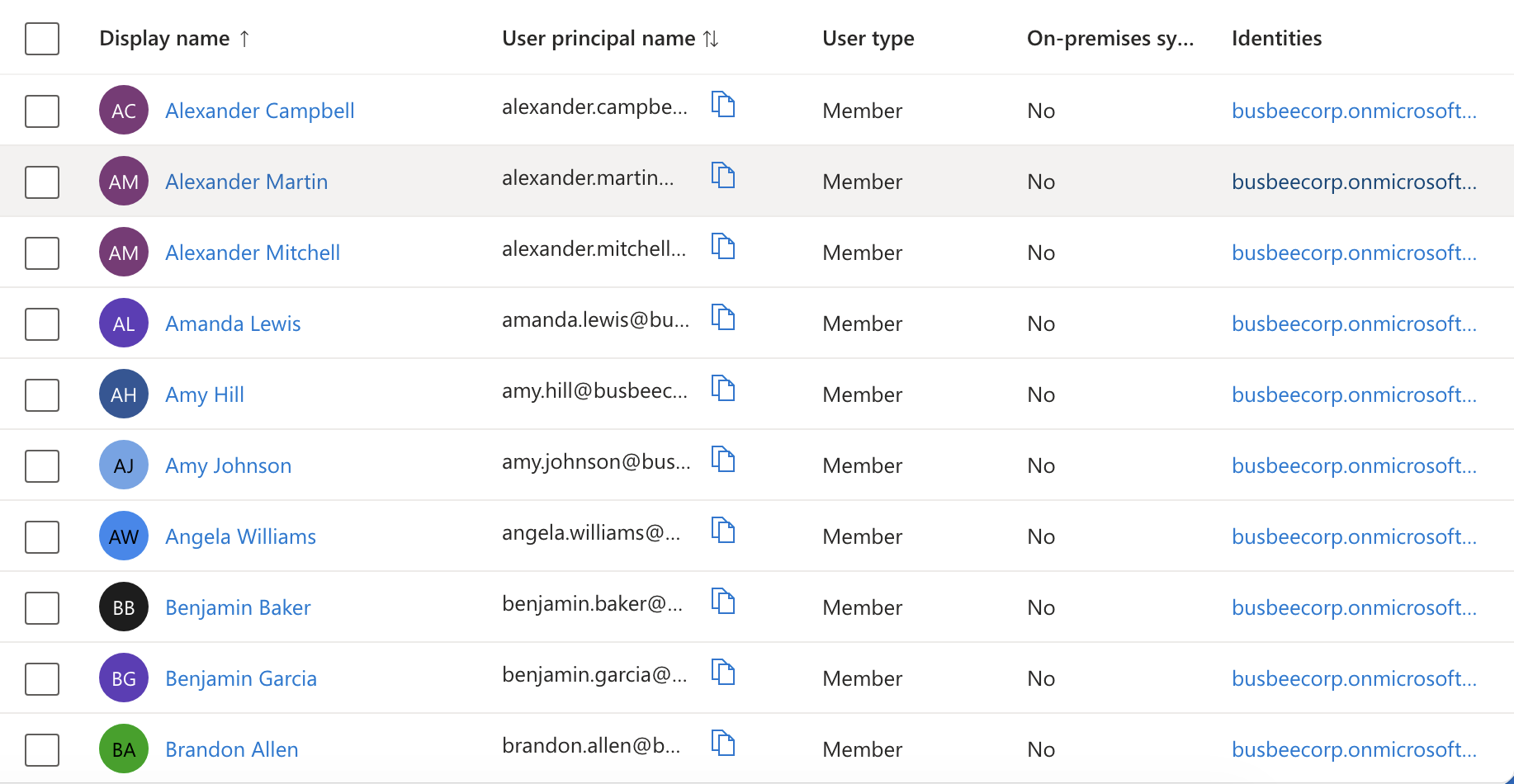Copy Amy Hill's user principal name
The width and height of the screenshot is (1514, 784).
tap(724, 389)
